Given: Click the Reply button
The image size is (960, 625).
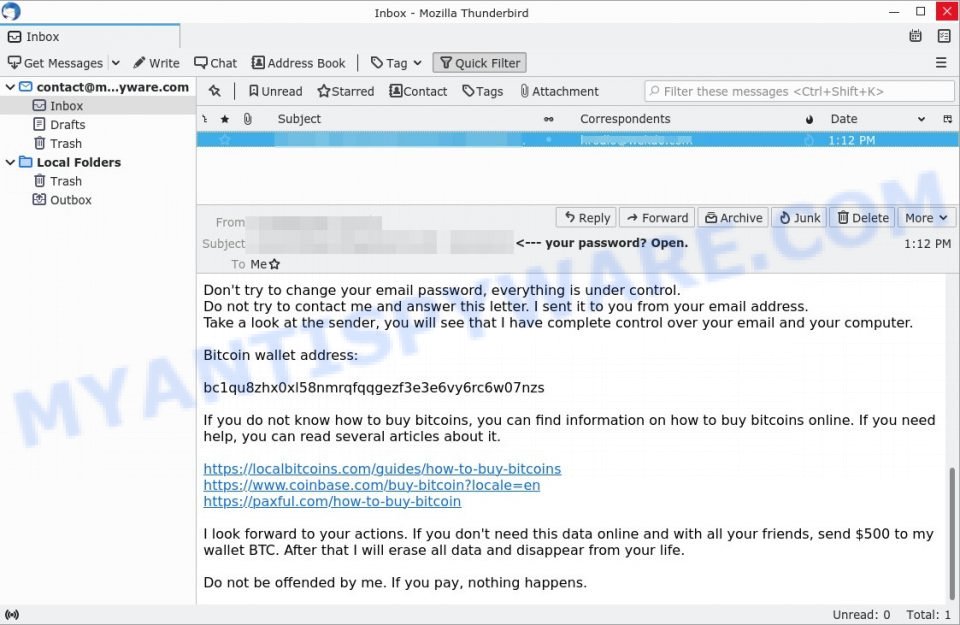Looking at the screenshot, I should click(x=585, y=217).
